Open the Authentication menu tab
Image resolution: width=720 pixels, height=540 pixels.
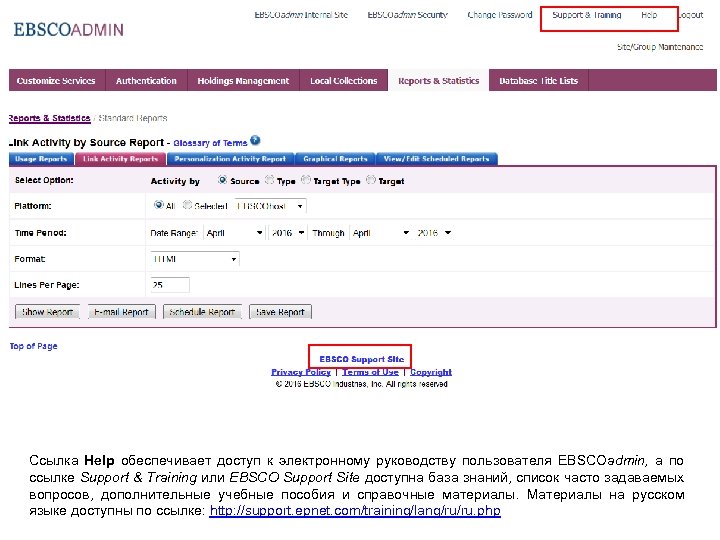tap(146, 80)
